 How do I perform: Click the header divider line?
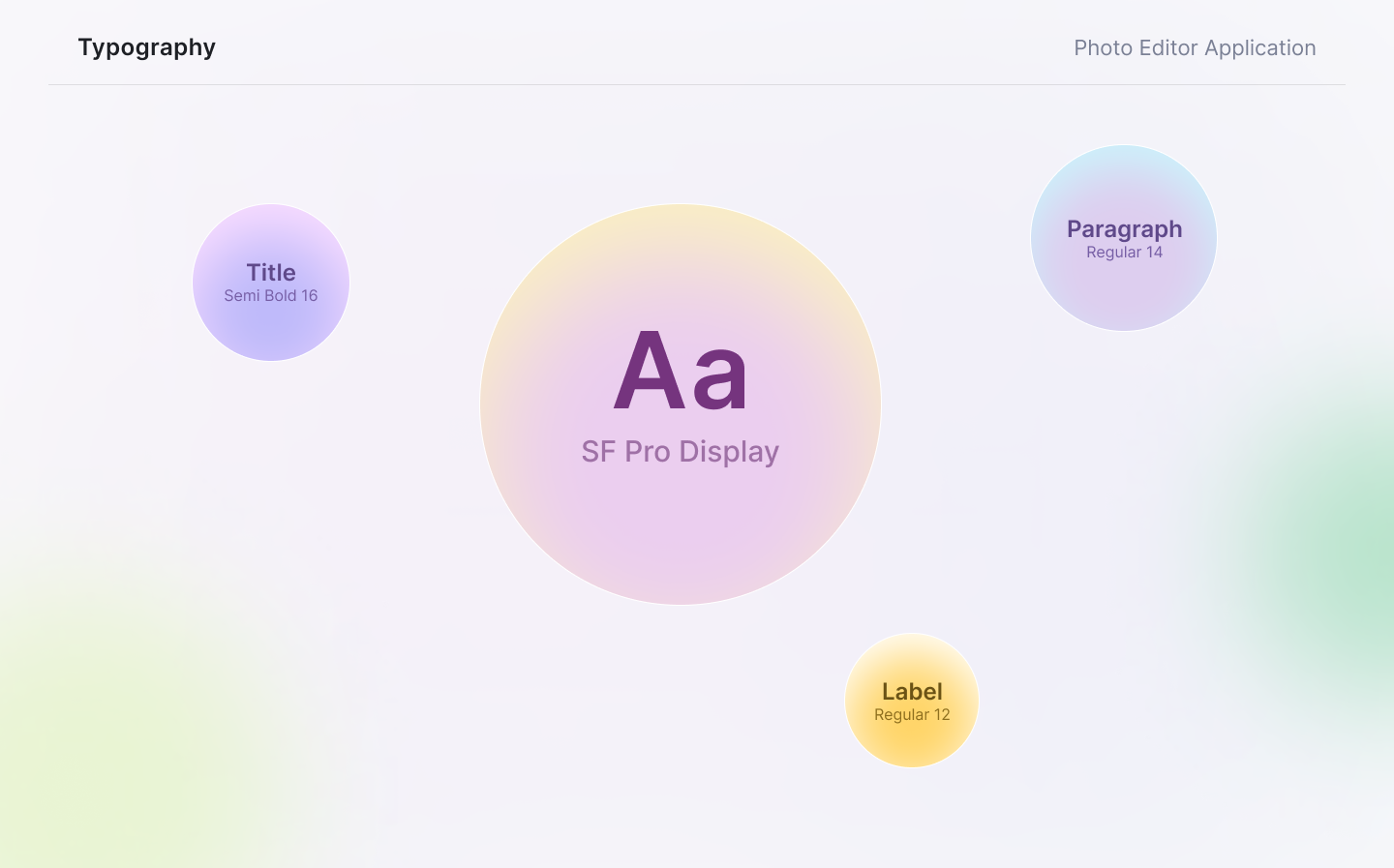(697, 85)
